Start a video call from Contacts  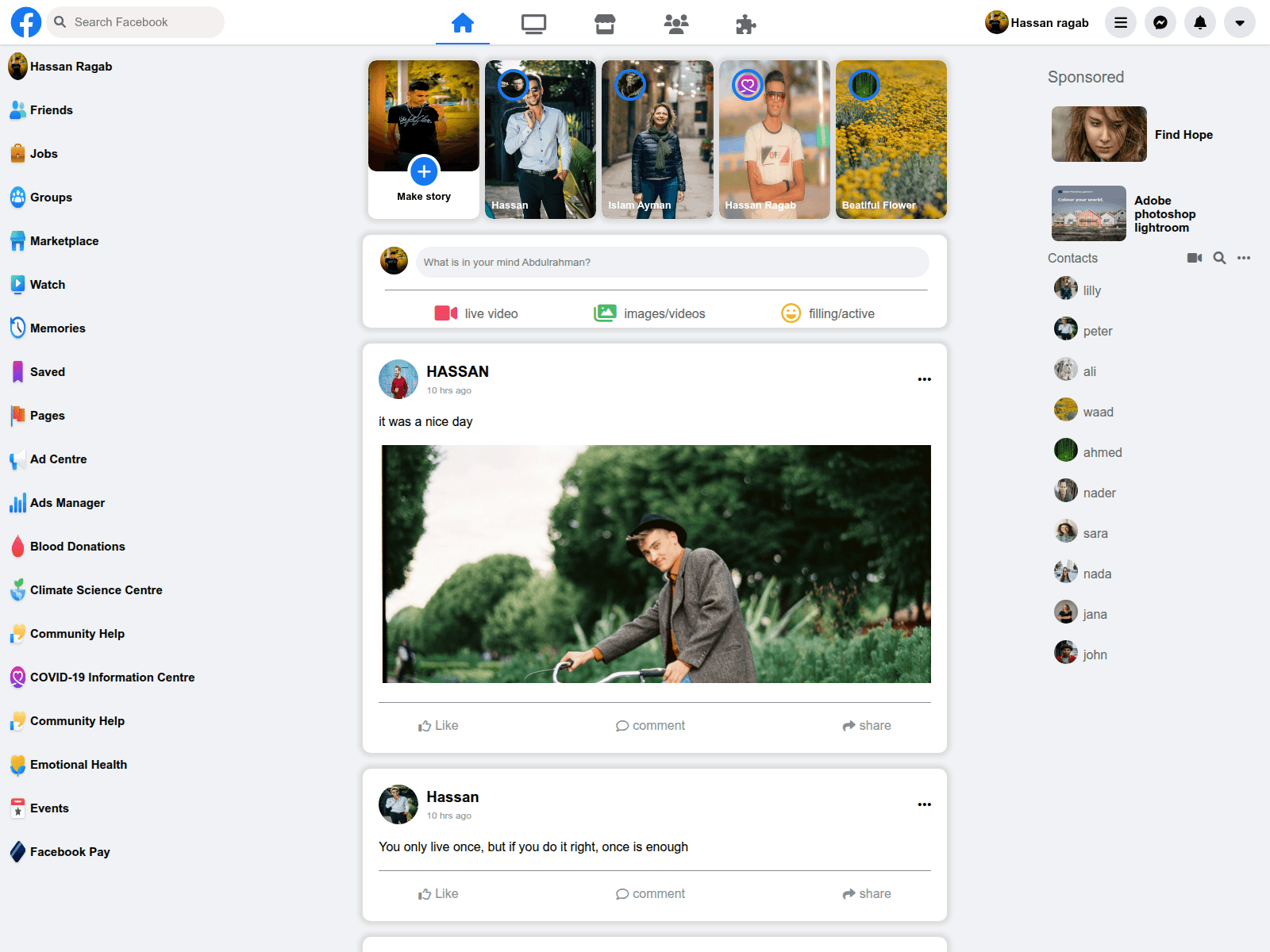[1195, 258]
